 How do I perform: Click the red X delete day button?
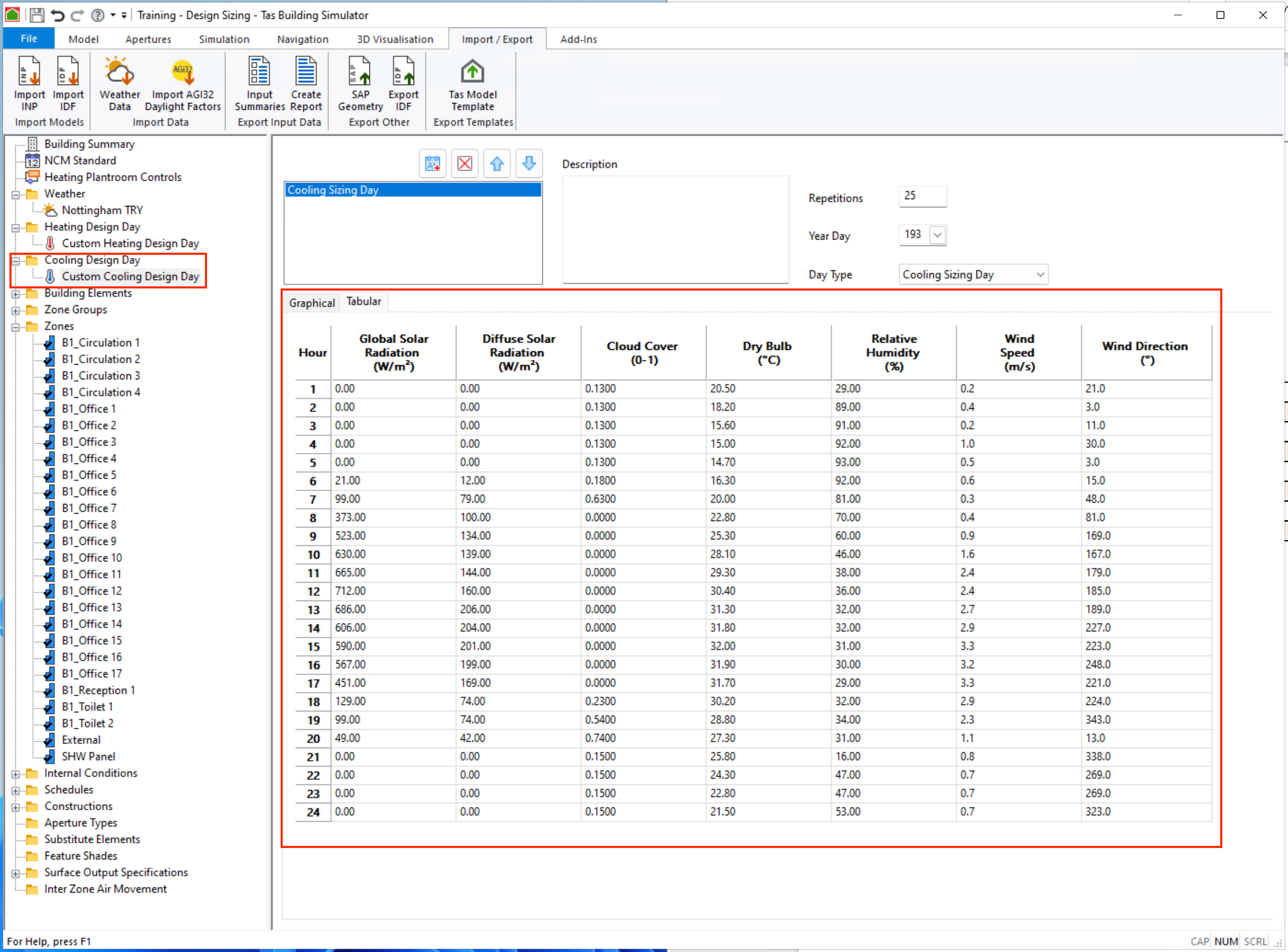click(x=465, y=164)
